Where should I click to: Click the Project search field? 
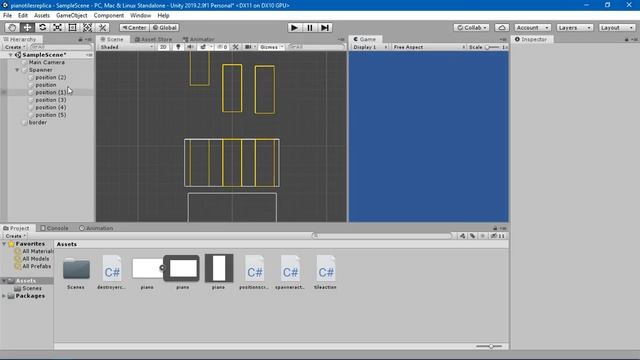pos(382,236)
